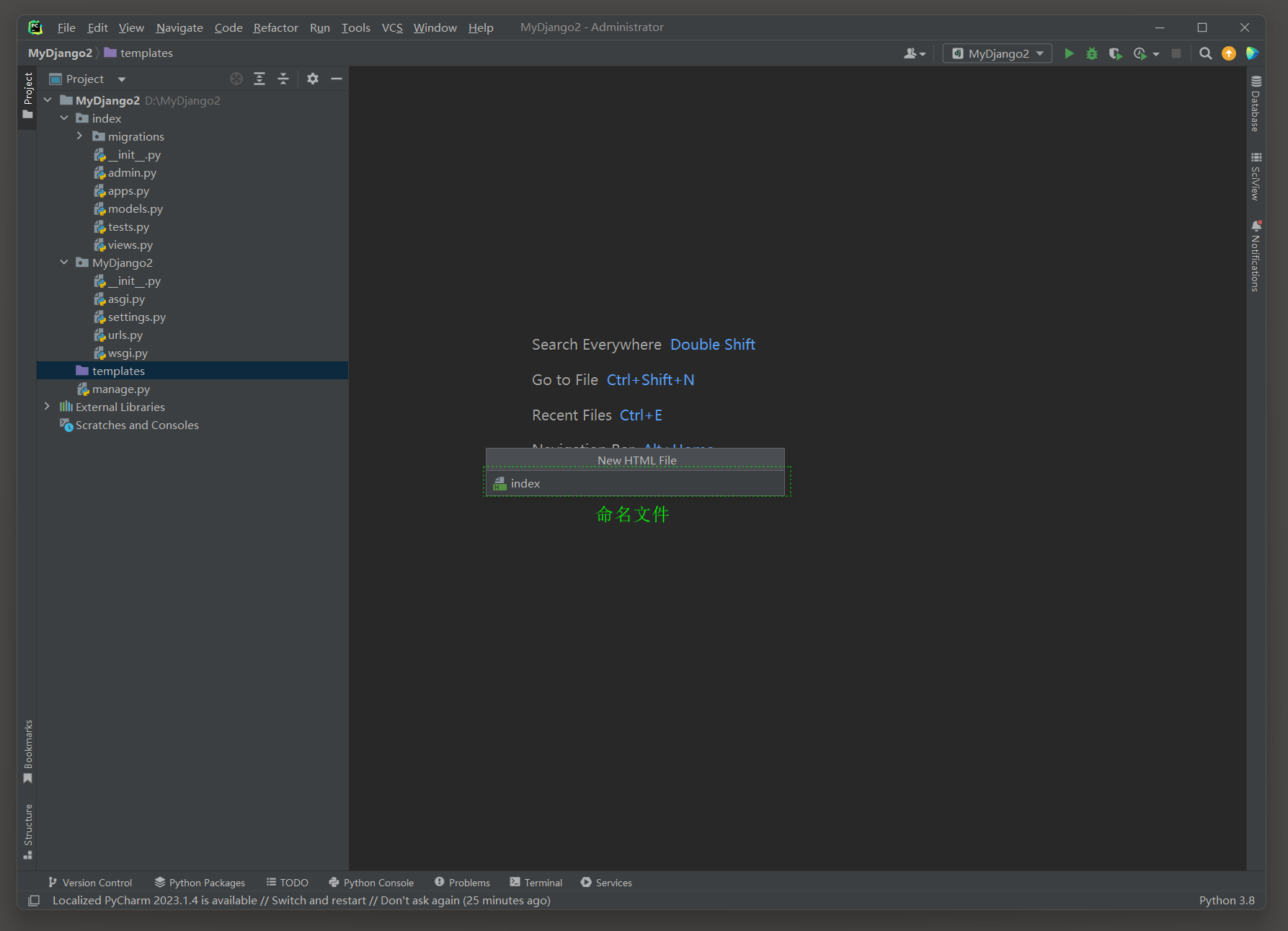Open the SciView tool window
The image size is (1288, 931).
point(1256,177)
